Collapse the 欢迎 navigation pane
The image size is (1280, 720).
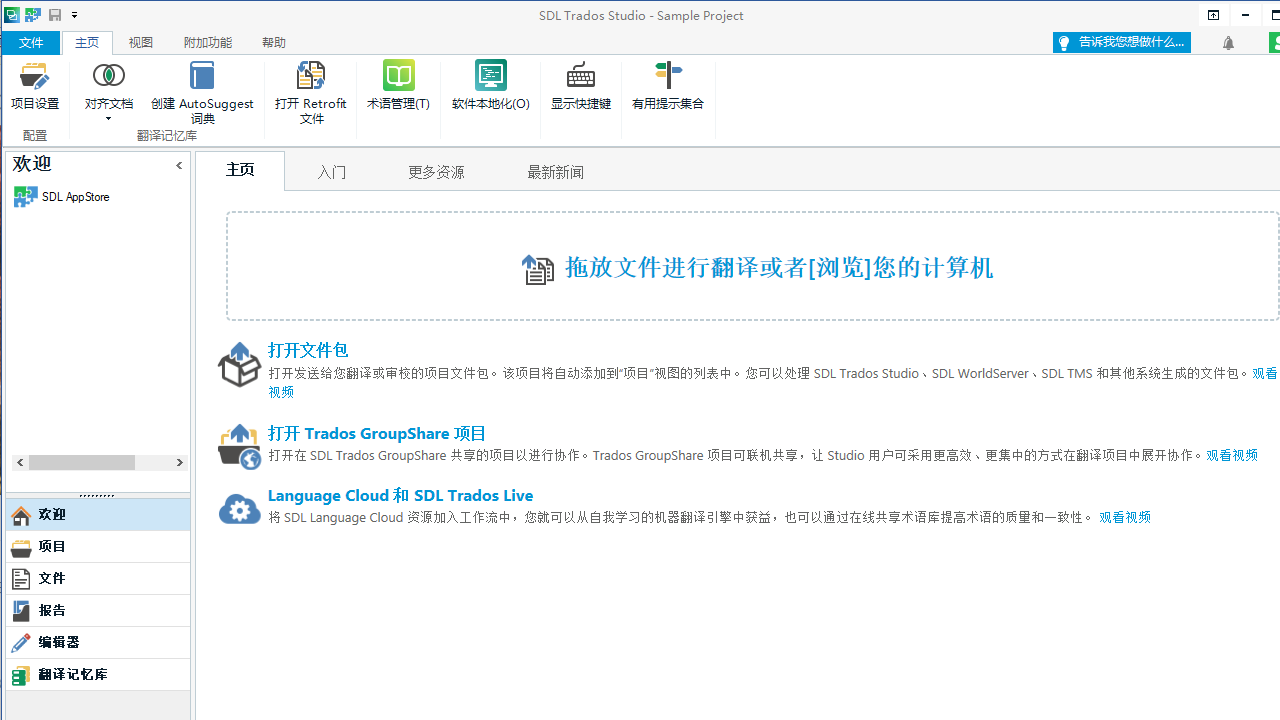point(179,165)
